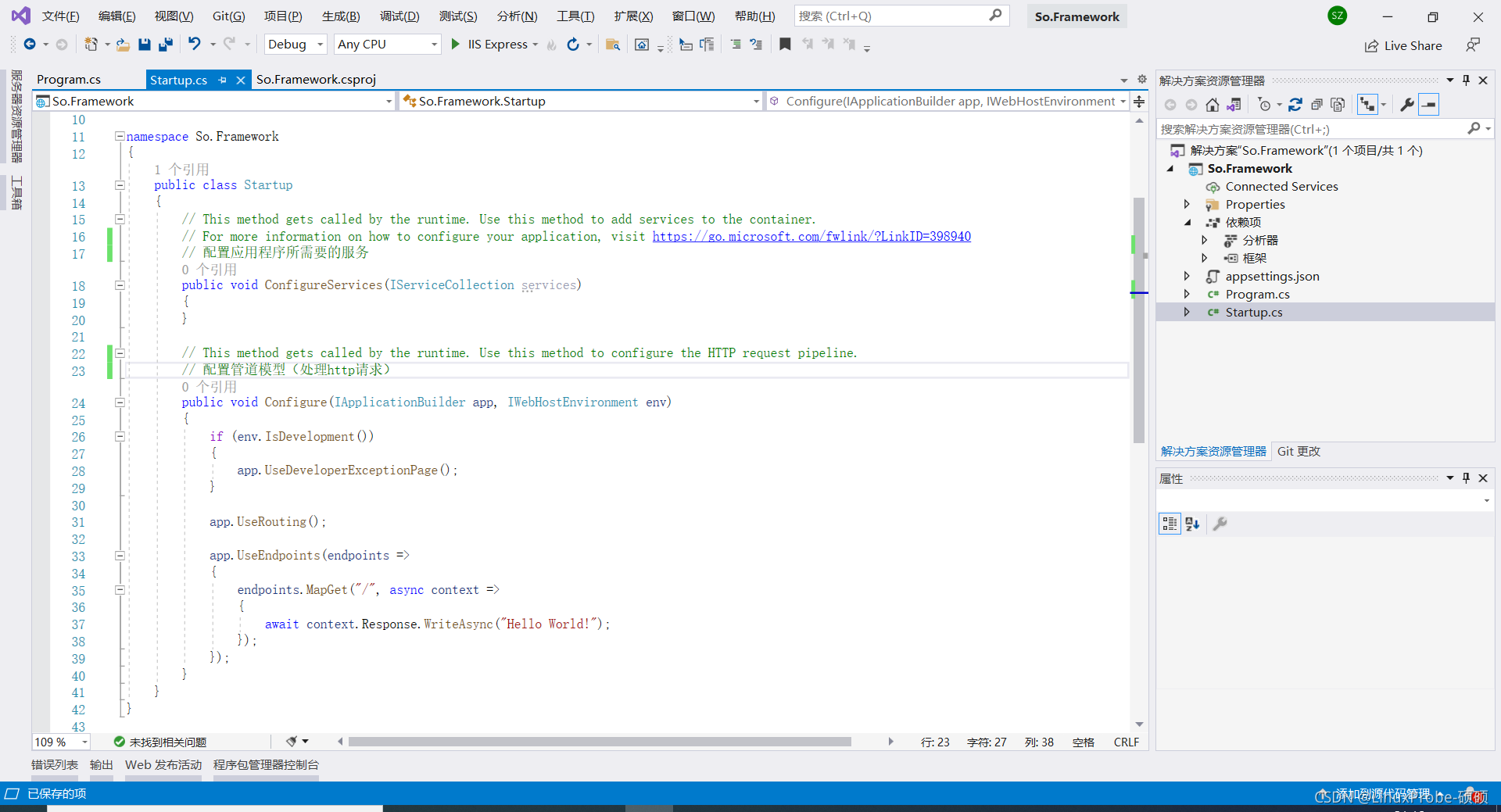Click the Open File folder icon
The image size is (1501, 812).
123,45
